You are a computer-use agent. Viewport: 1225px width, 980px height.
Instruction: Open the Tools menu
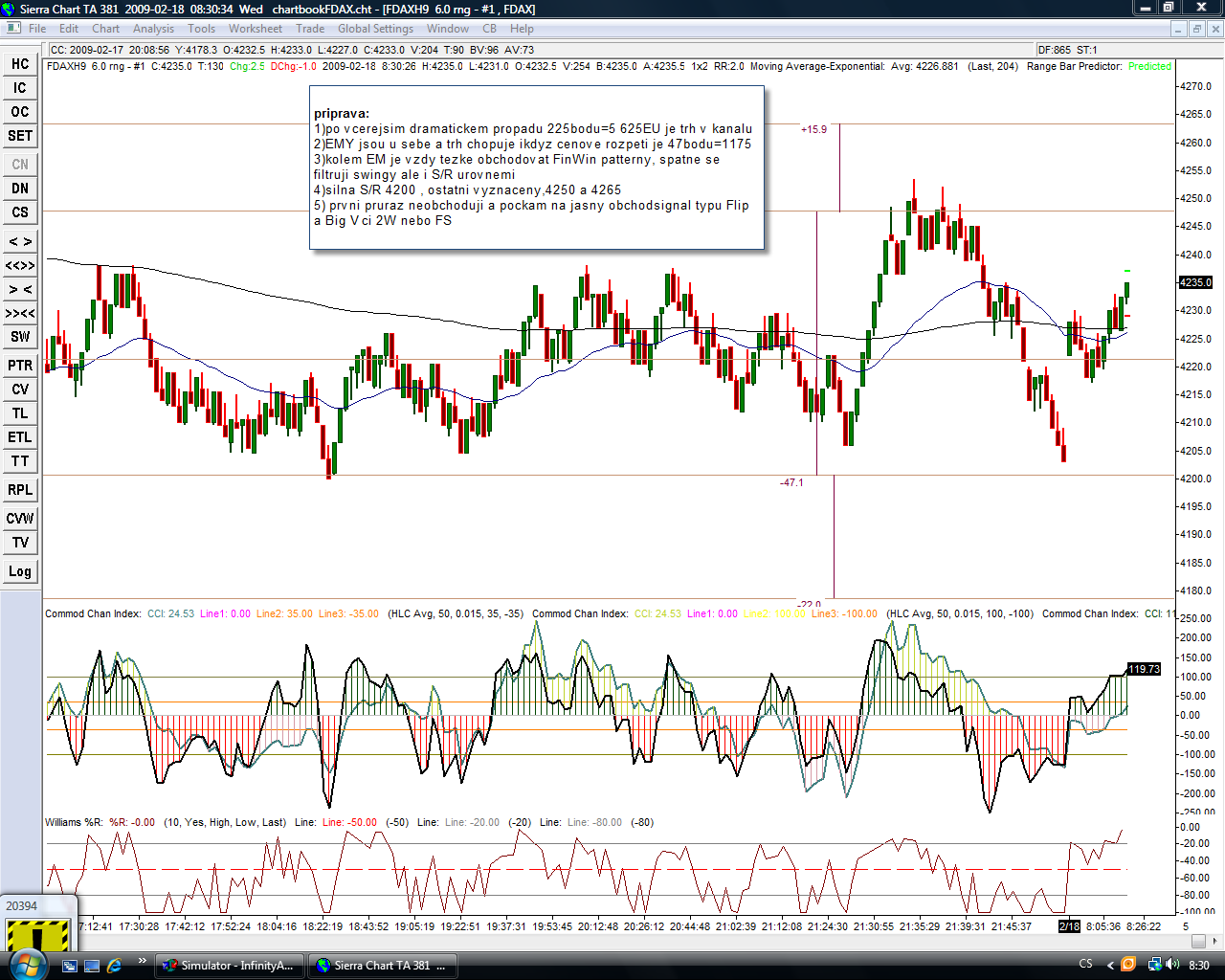coord(202,29)
